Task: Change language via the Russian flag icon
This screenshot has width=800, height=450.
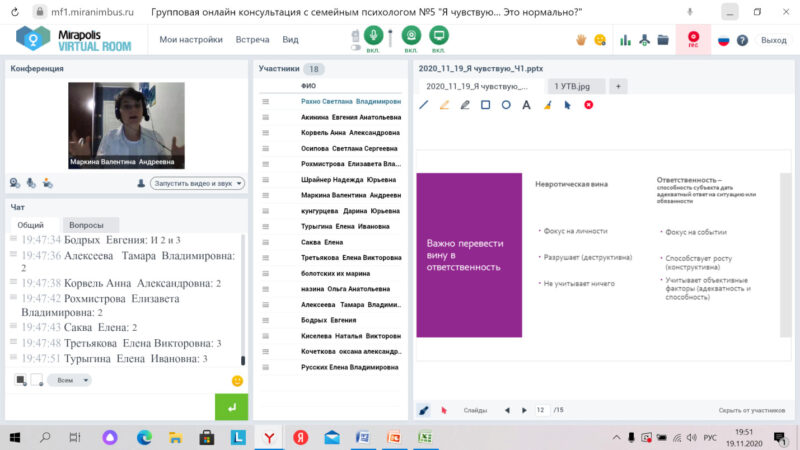Action: (x=723, y=40)
